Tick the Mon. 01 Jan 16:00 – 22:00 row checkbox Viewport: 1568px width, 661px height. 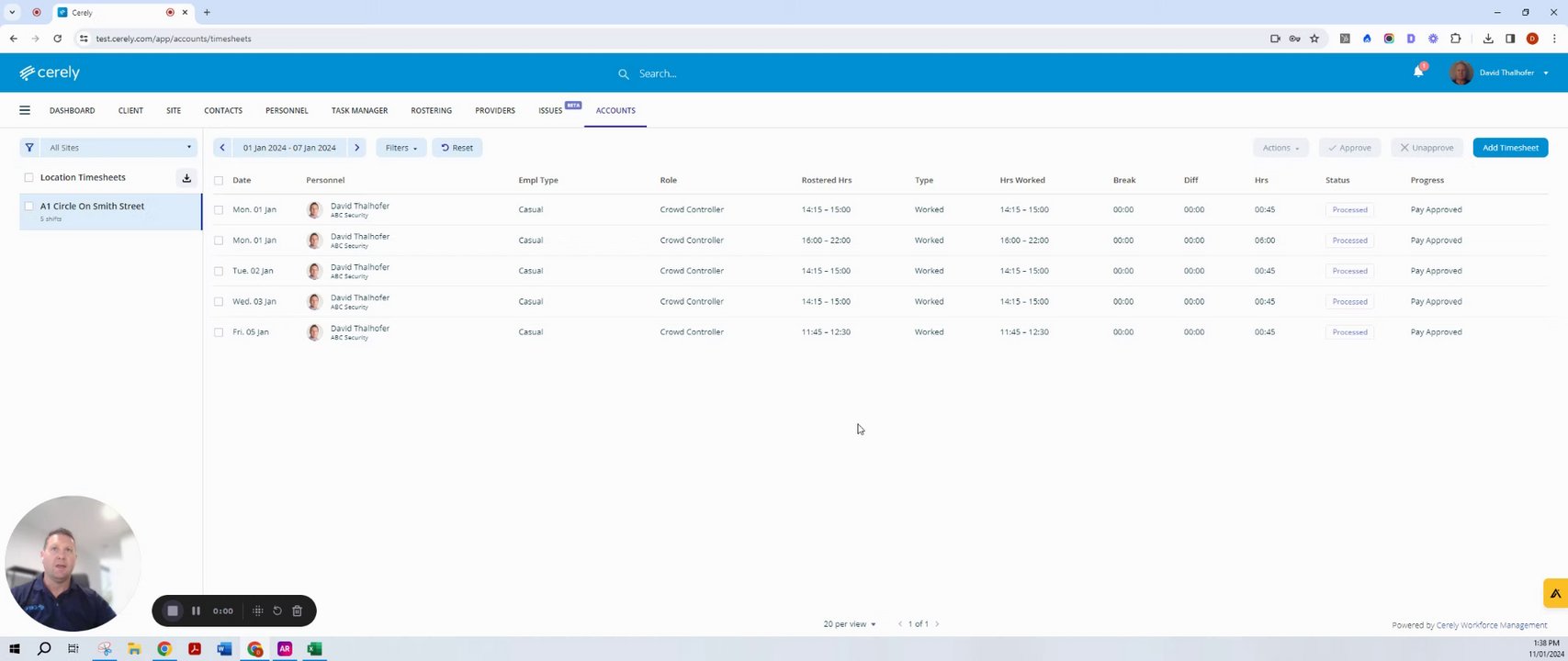pyautogui.click(x=219, y=241)
